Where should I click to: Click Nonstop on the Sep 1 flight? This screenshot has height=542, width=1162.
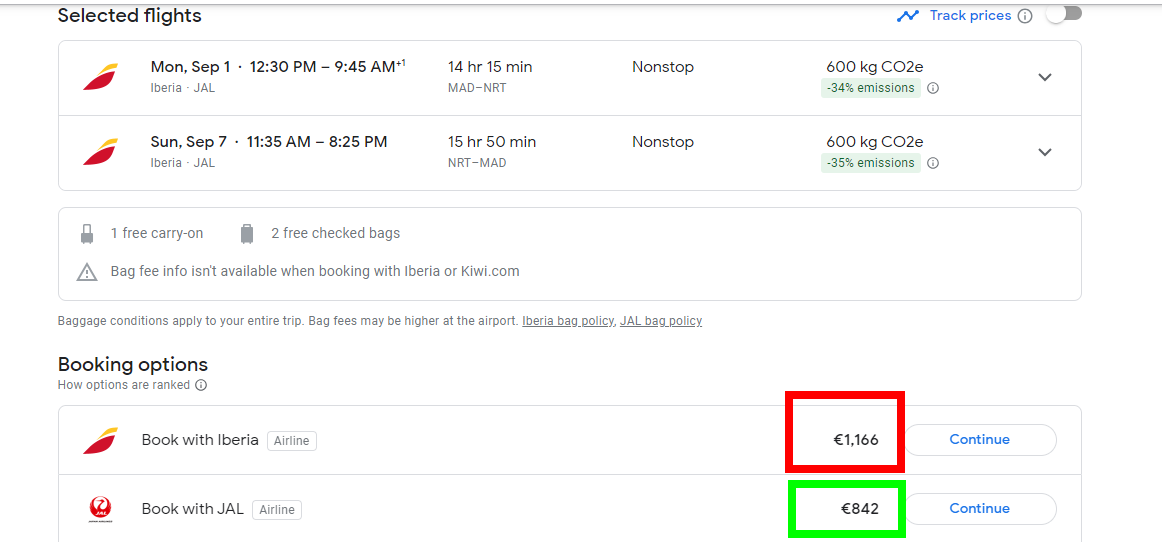click(663, 67)
